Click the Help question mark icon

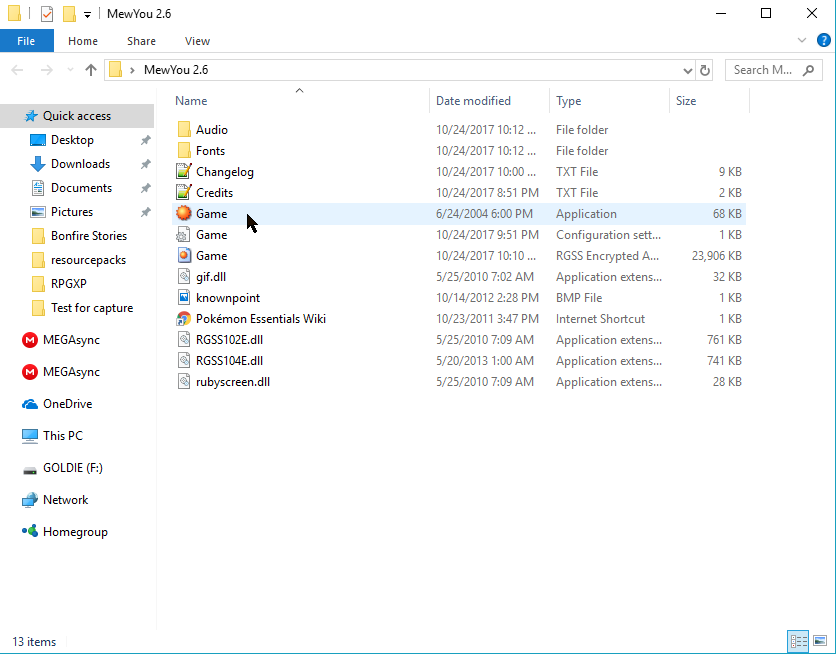point(823,41)
